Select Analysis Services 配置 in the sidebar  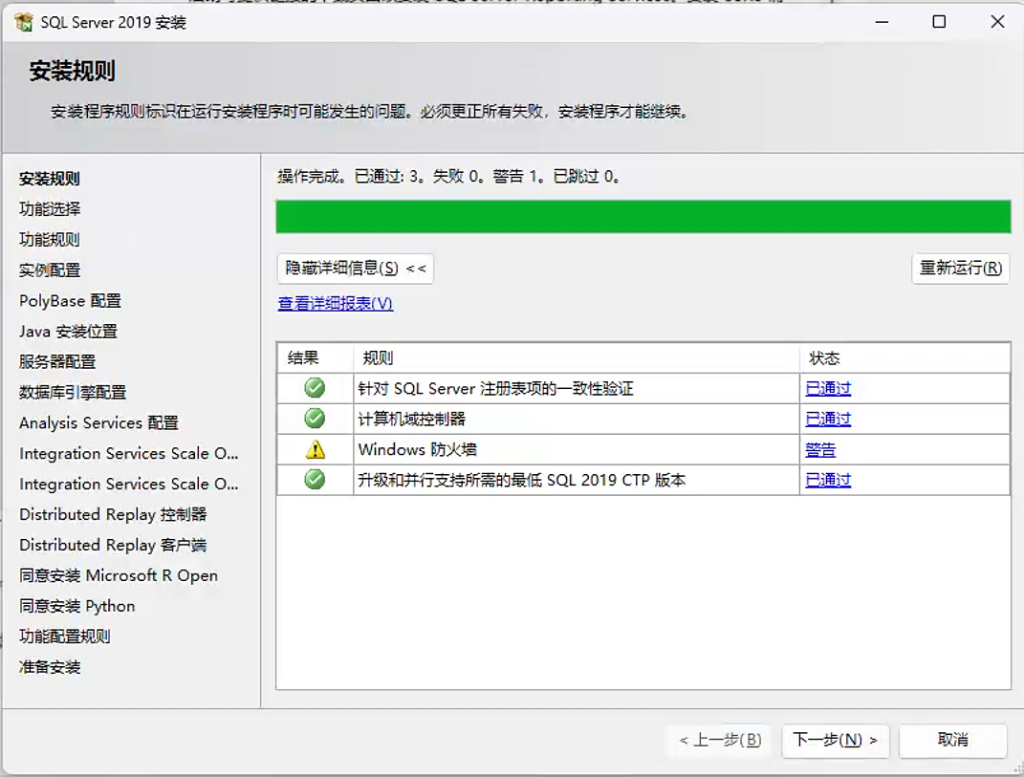[99, 423]
